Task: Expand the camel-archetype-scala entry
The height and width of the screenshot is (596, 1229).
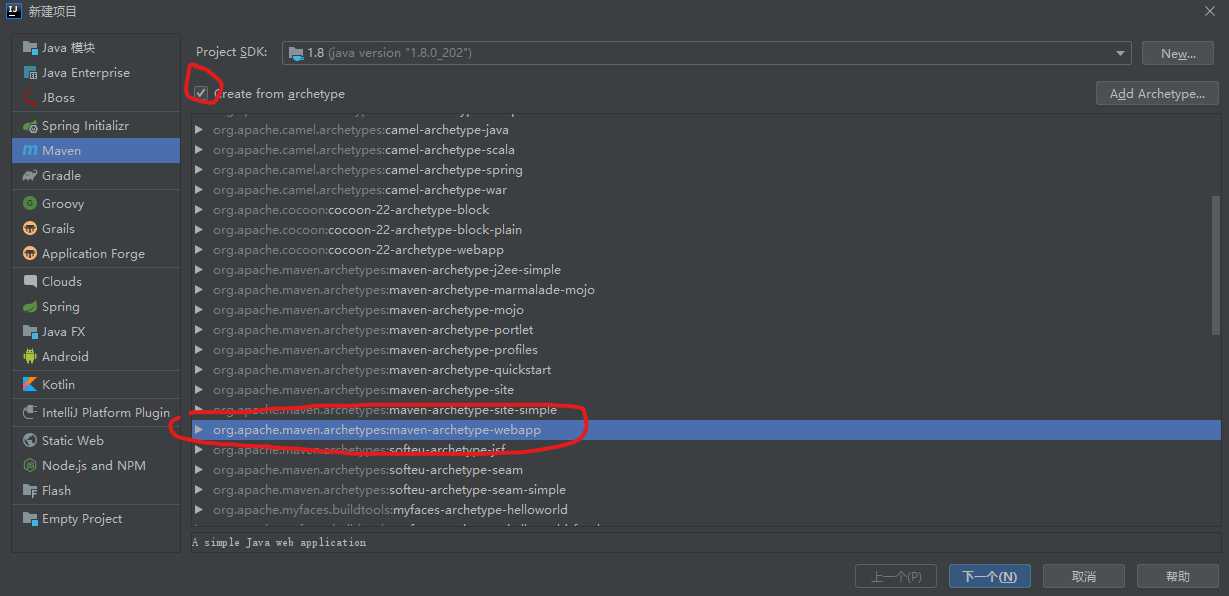Action: tap(199, 150)
